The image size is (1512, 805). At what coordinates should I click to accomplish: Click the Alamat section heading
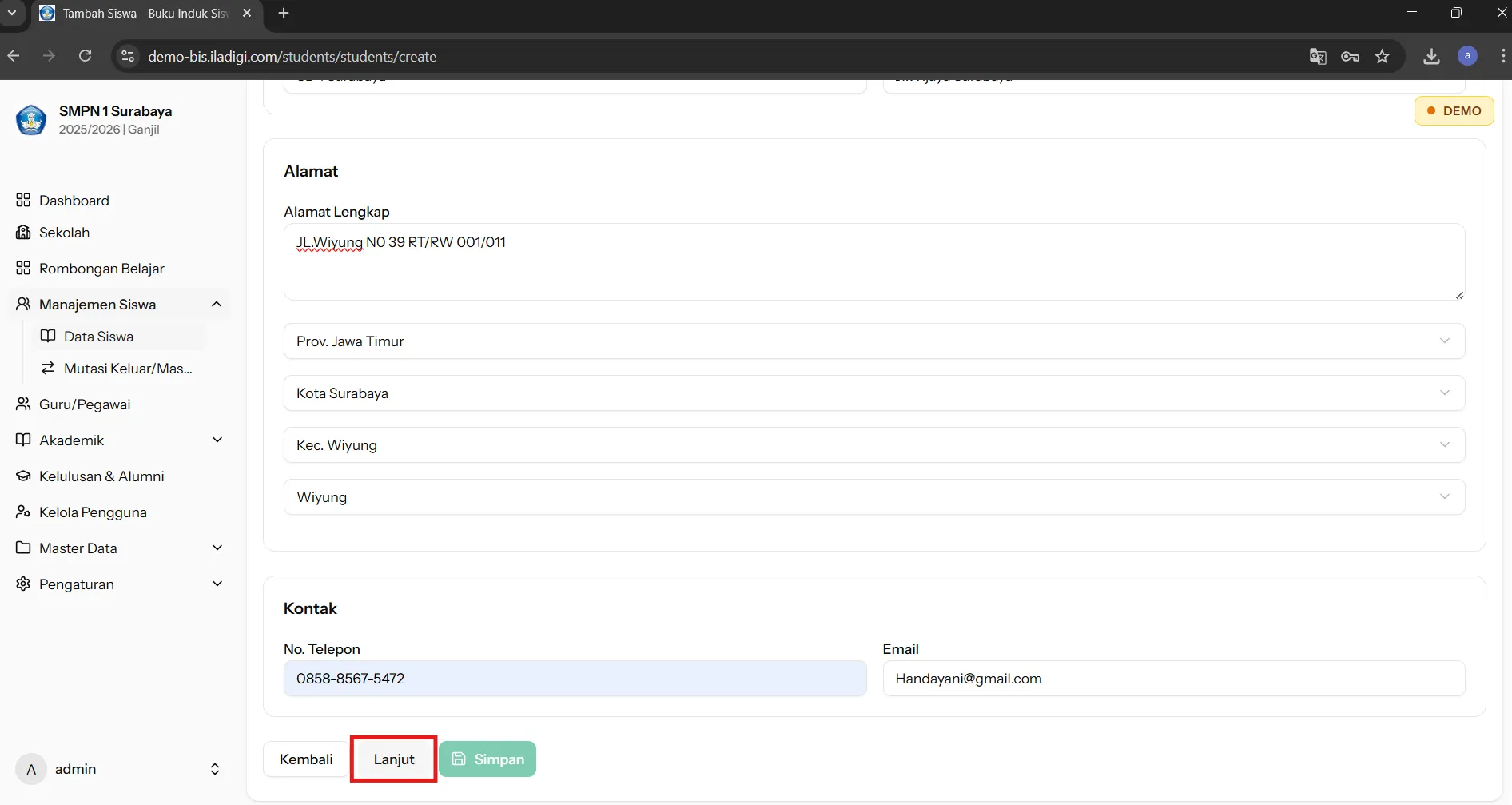pos(311,171)
